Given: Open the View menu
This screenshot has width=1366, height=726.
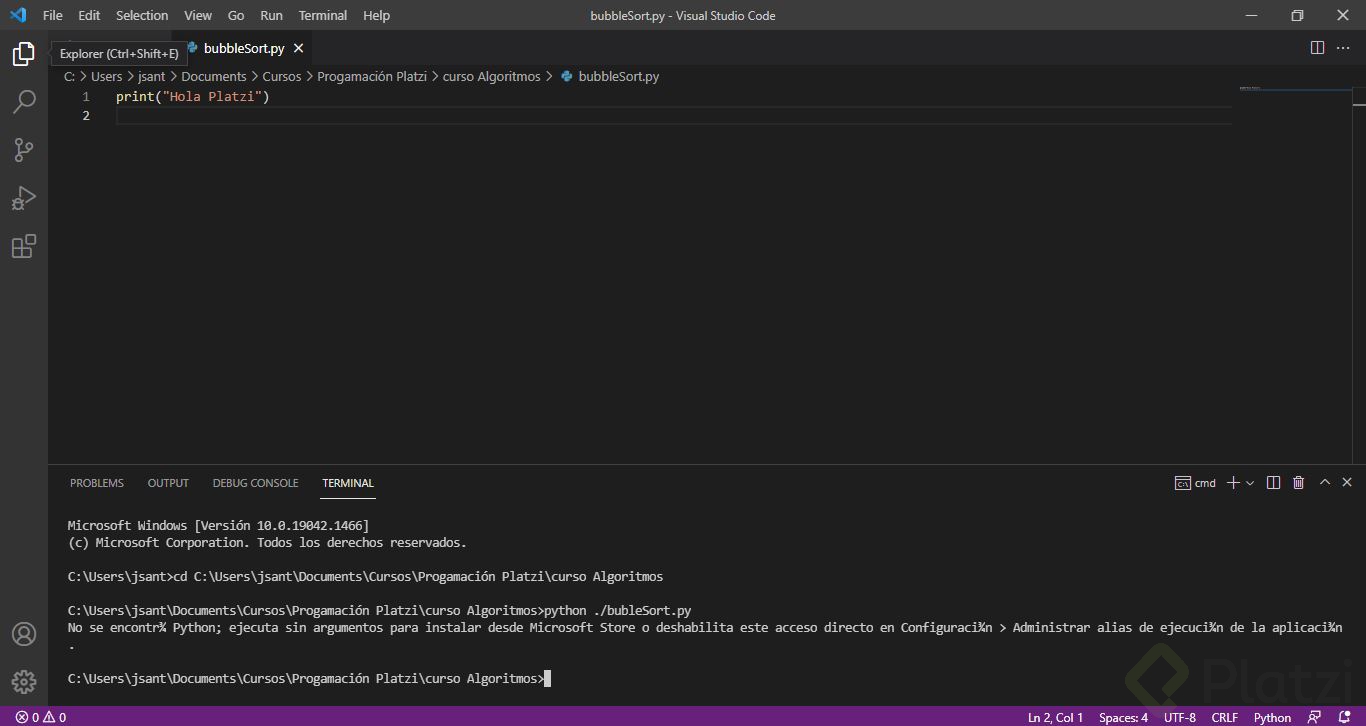Looking at the screenshot, I should (198, 15).
